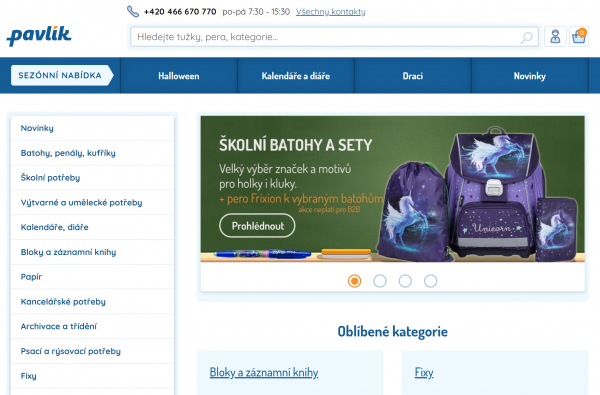Open the Papír category
The width and height of the screenshot is (600, 395).
[x=92, y=277]
